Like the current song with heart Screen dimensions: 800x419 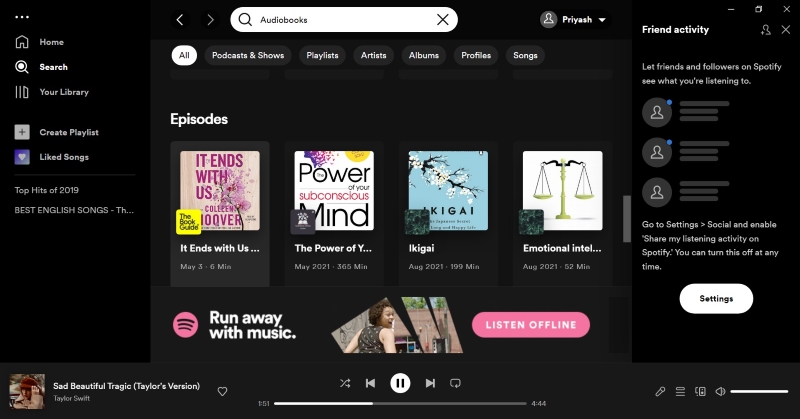222,391
